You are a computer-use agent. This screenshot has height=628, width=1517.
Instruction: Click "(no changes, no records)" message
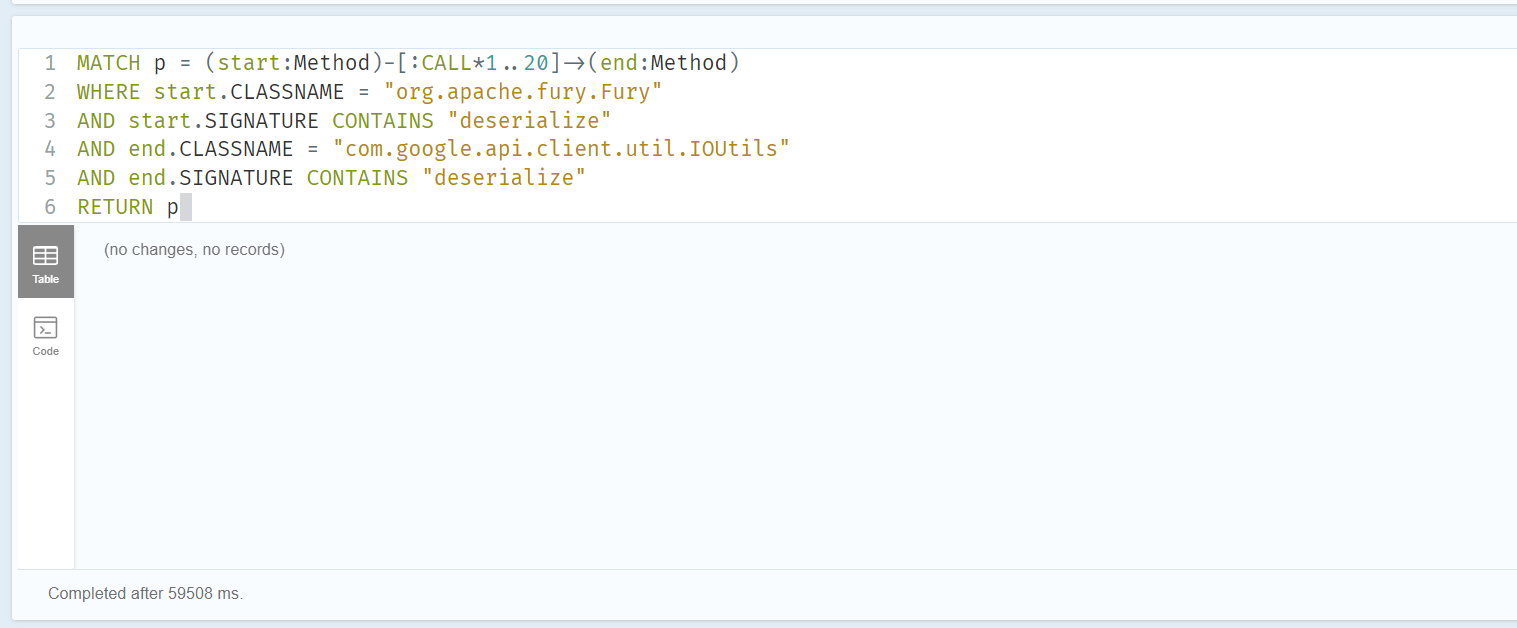coord(194,250)
